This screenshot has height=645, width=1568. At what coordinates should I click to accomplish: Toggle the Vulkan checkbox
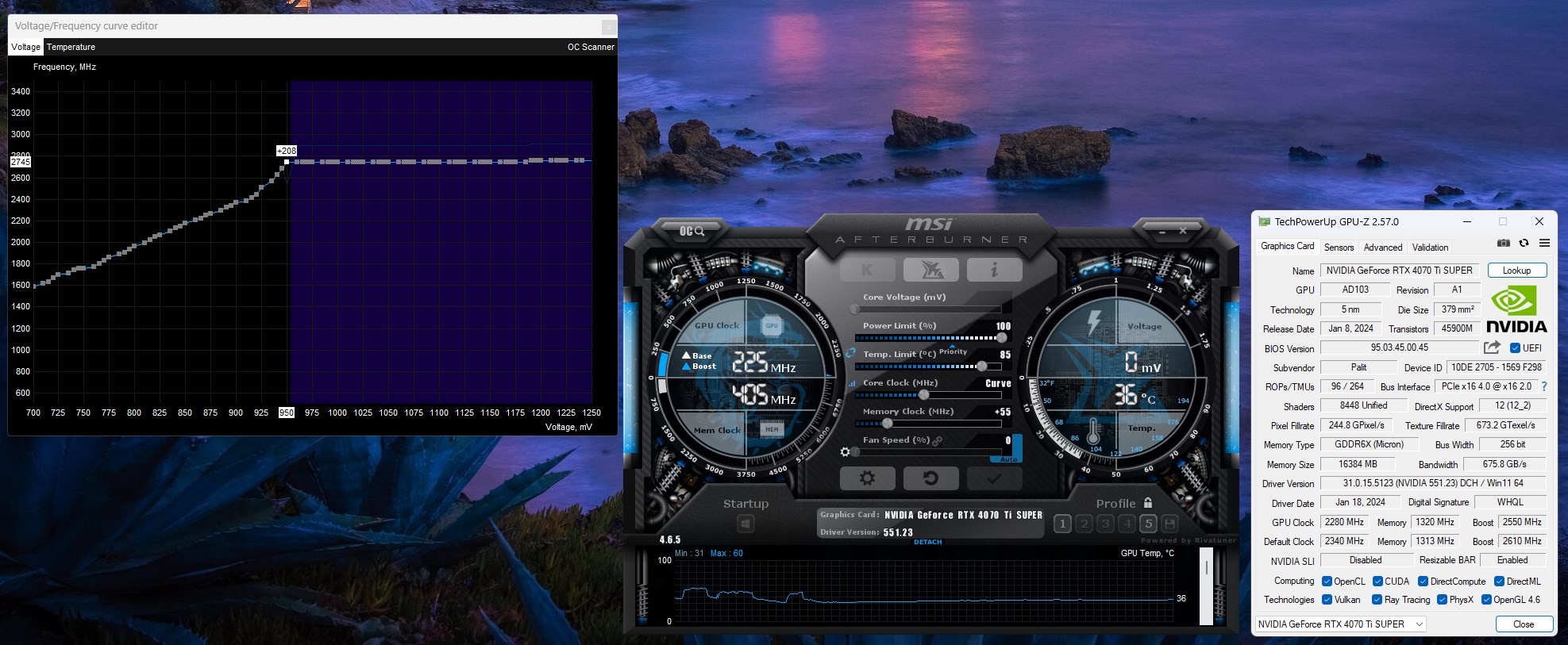click(x=1327, y=600)
